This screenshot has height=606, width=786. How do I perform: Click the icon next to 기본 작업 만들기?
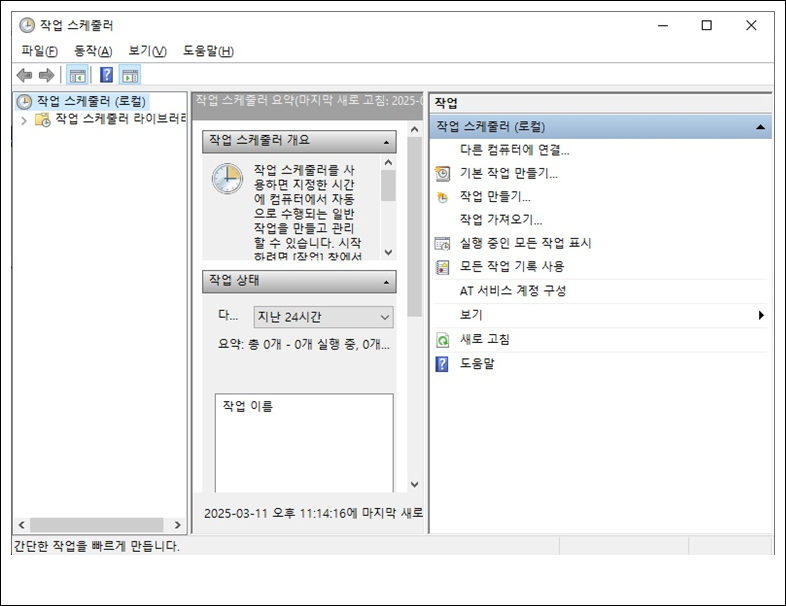[442, 173]
